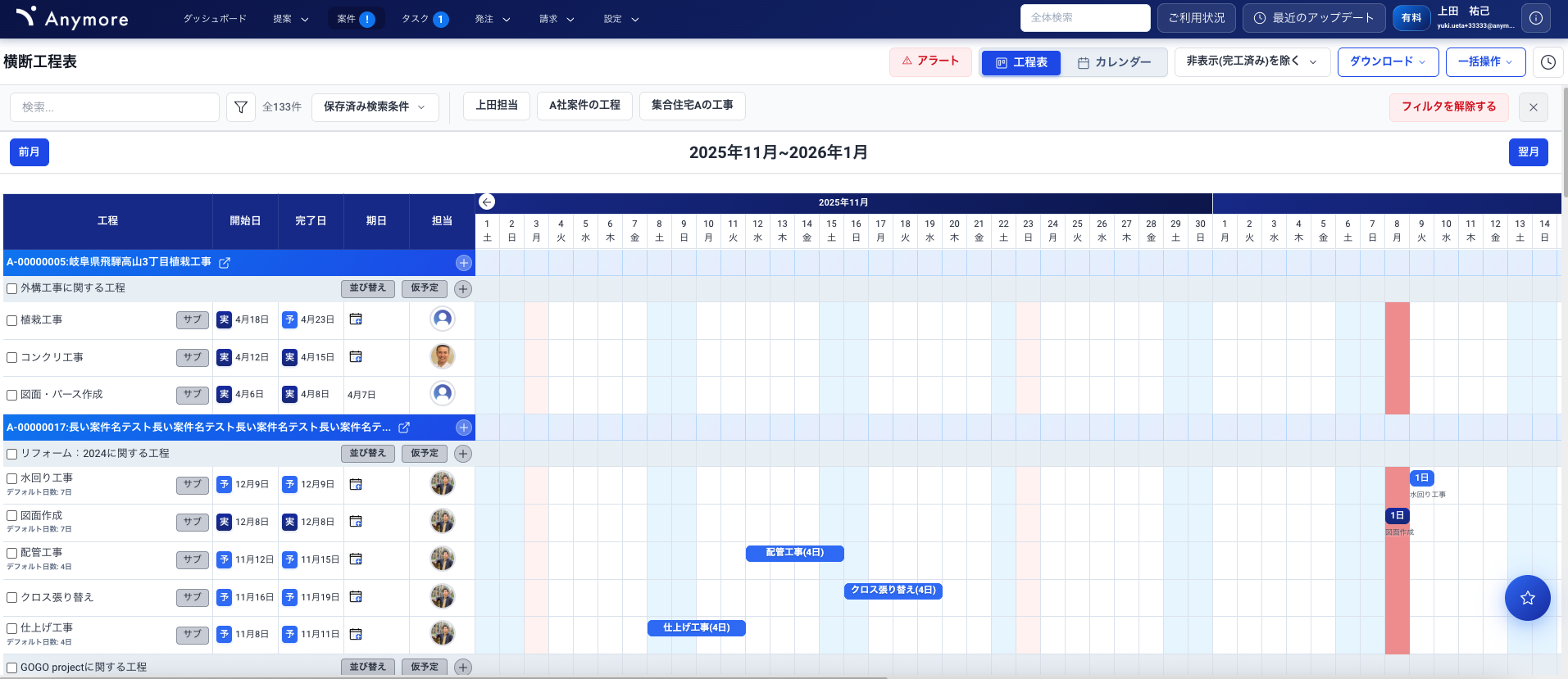The height and width of the screenshot is (679, 1568).
Task: Open the 案件 menu item
Action: tap(356, 19)
